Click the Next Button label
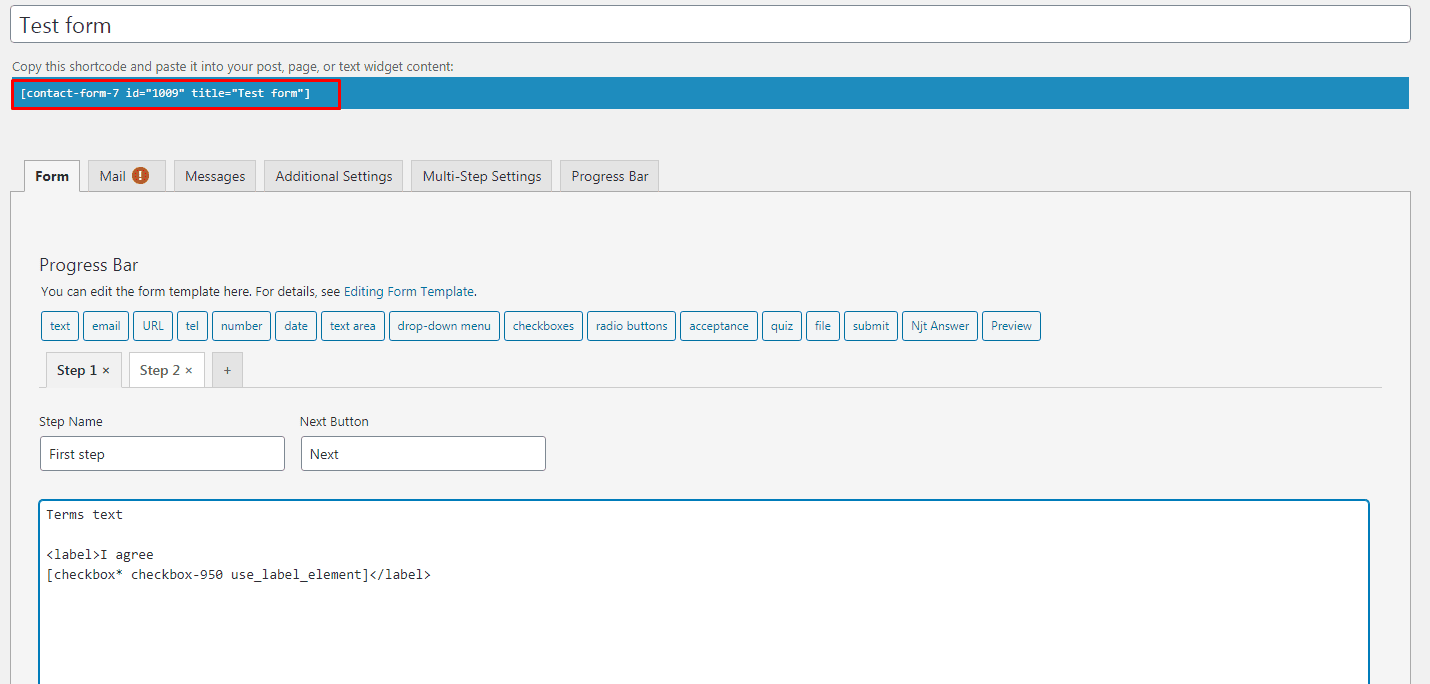Image resolution: width=1430 pixels, height=684 pixels. 334,422
